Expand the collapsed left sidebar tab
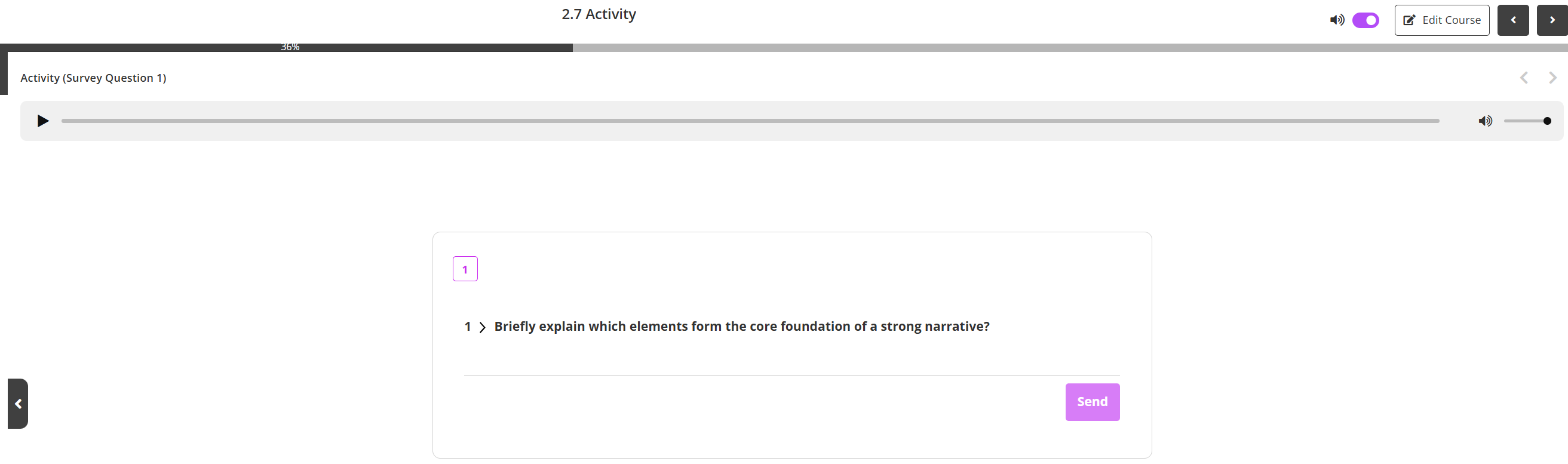The image size is (1568, 464). click(x=18, y=403)
